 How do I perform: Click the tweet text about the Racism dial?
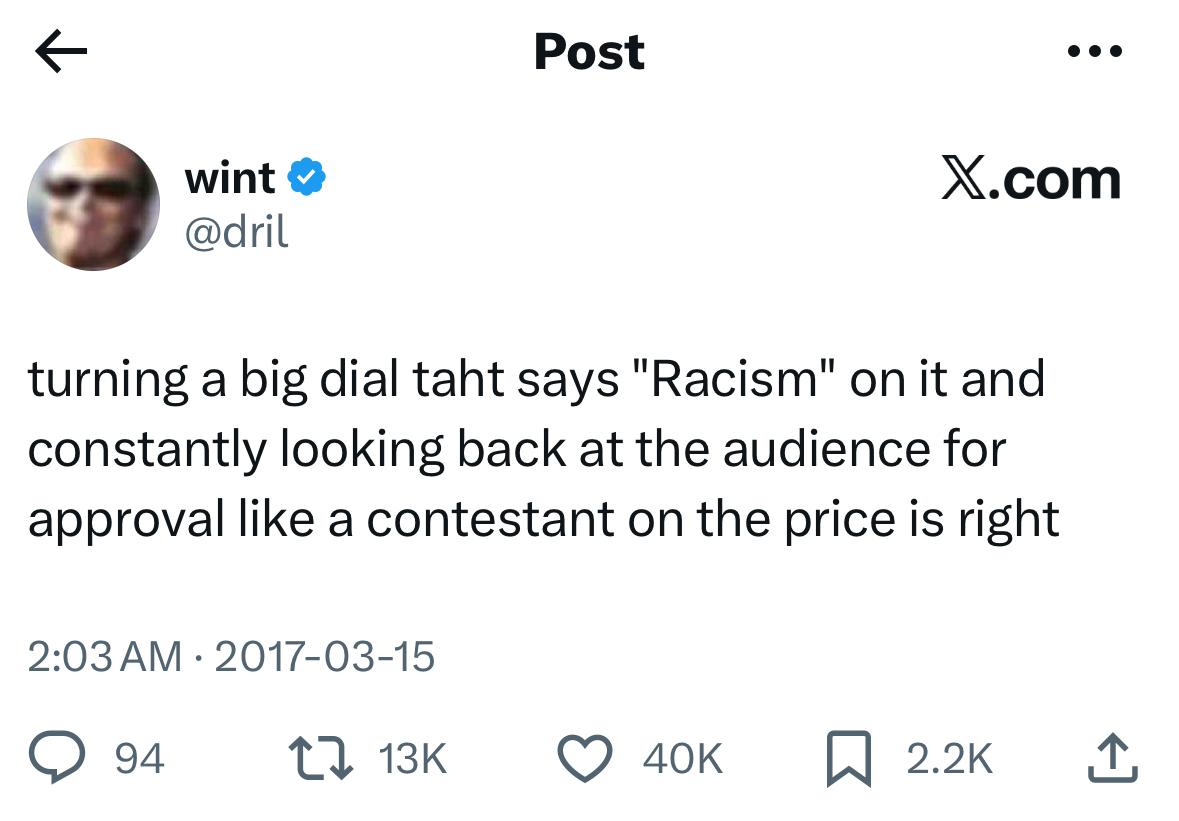coord(540,449)
